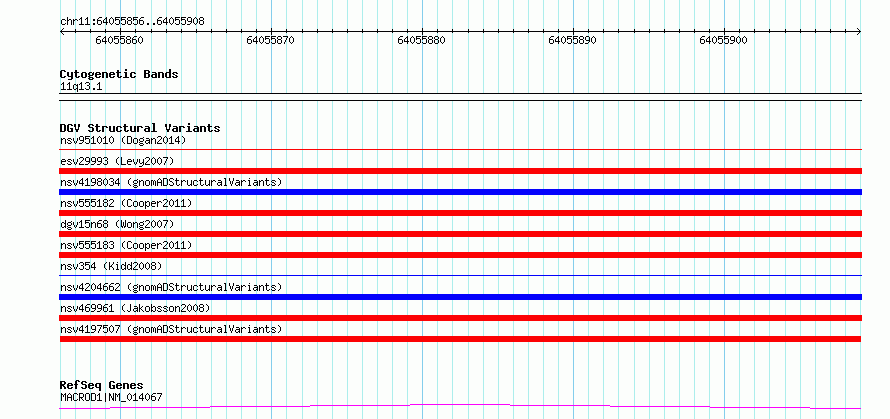Viewport: 890px width, 419px height.
Task: Select the RefSeq Genes track title
Action: pyautogui.click(x=102, y=386)
